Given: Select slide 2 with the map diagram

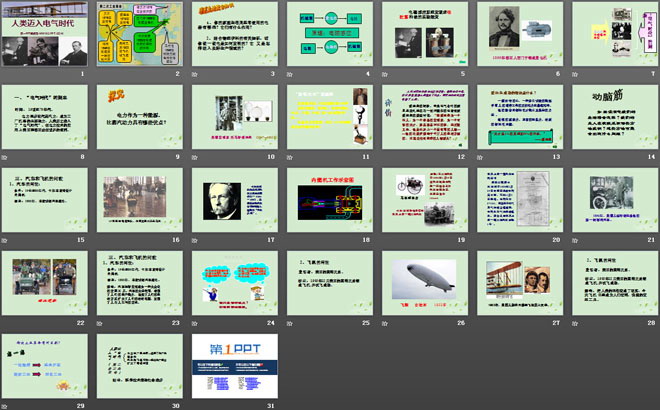Looking at the screenshot, I should [x=140, y=34].
